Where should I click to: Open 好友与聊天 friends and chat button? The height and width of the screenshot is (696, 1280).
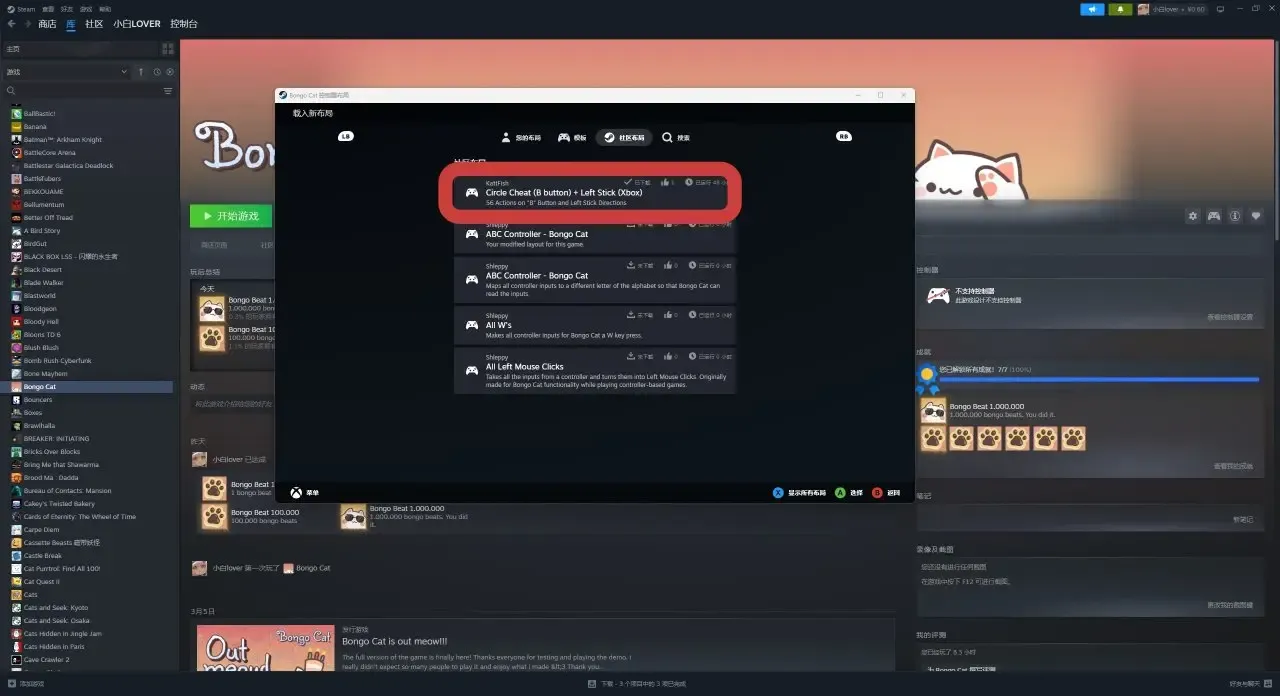pyautogui.click(x=1249, y=684)
